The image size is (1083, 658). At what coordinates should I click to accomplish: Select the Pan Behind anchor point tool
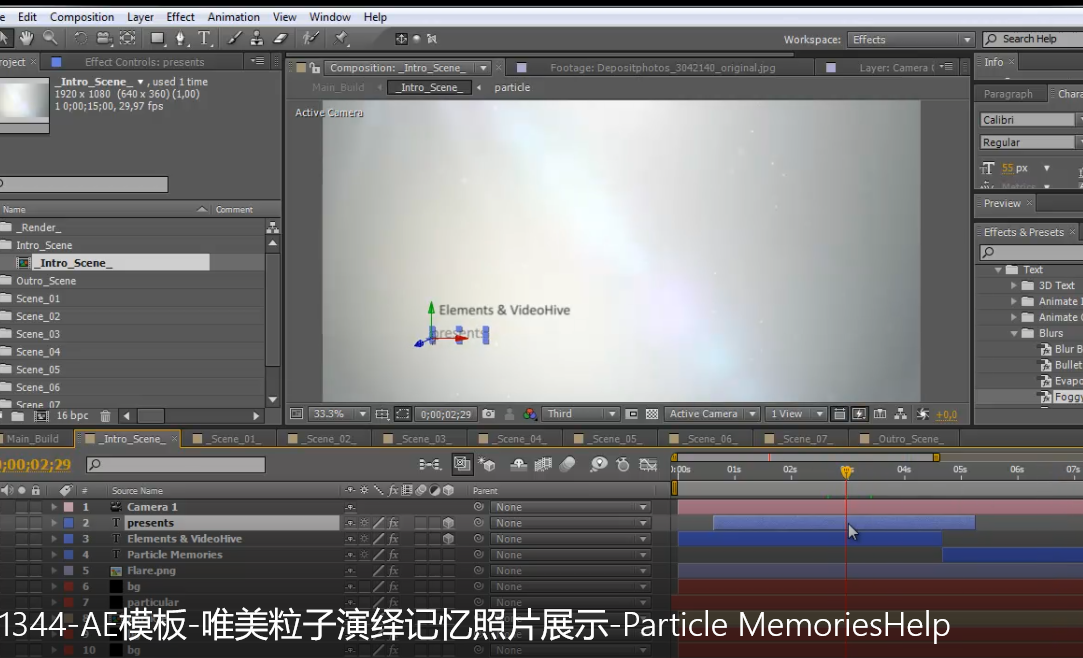tap(128, 39)
